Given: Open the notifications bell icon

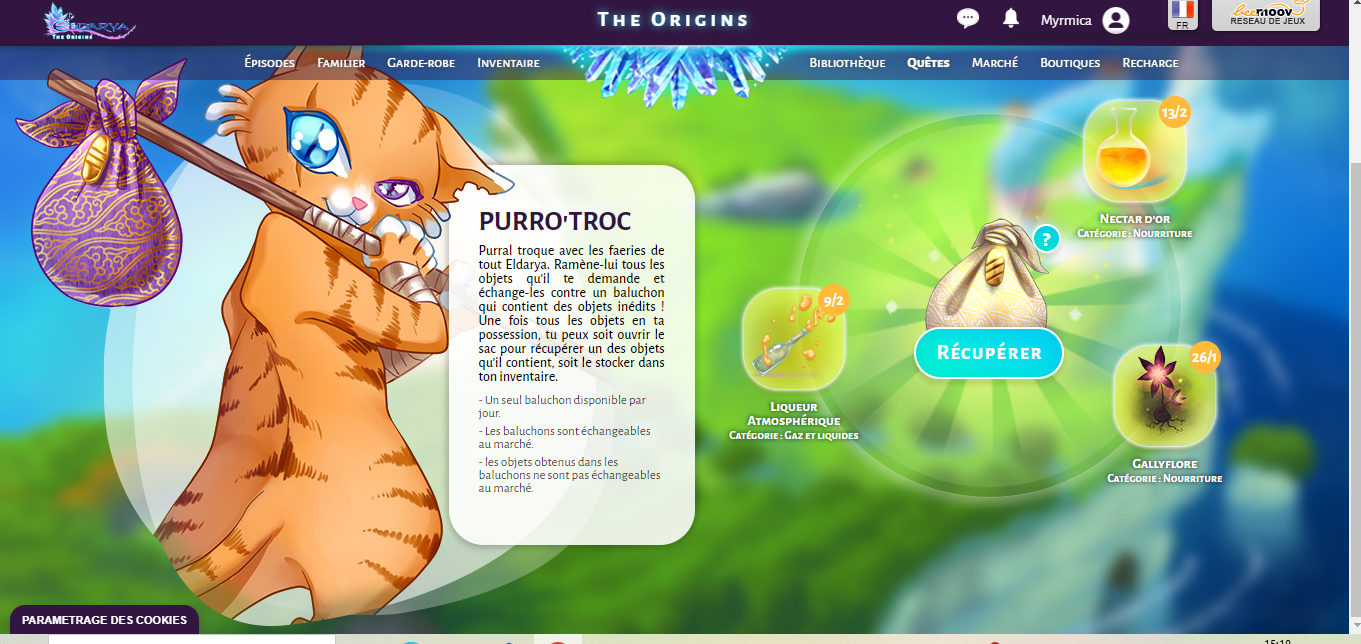Looking at the screenshot, I should pos(1011,18).
